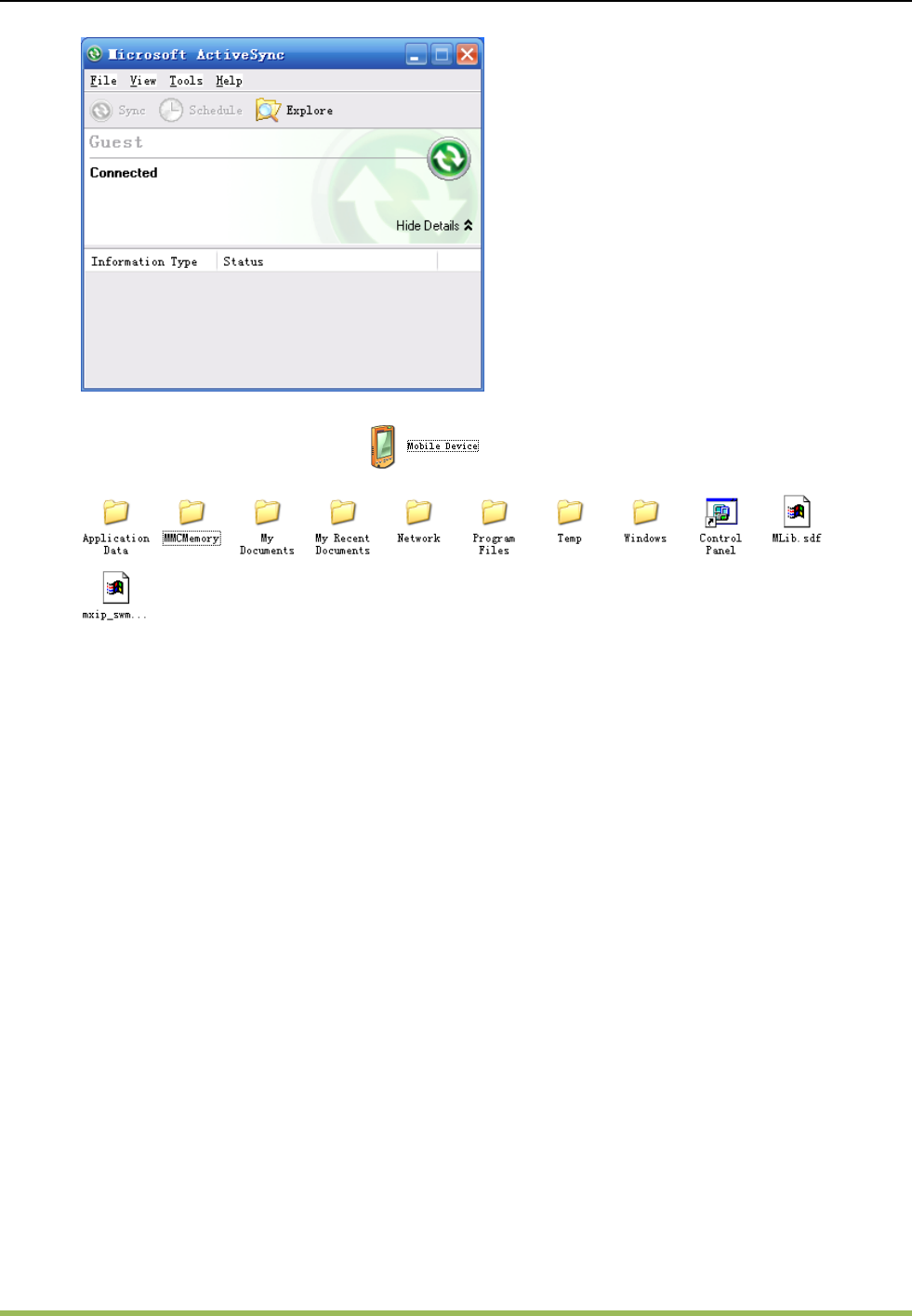Select the MLib.sdf file icon
Viewport: 912px width, 1316px height.
[797, 512]
